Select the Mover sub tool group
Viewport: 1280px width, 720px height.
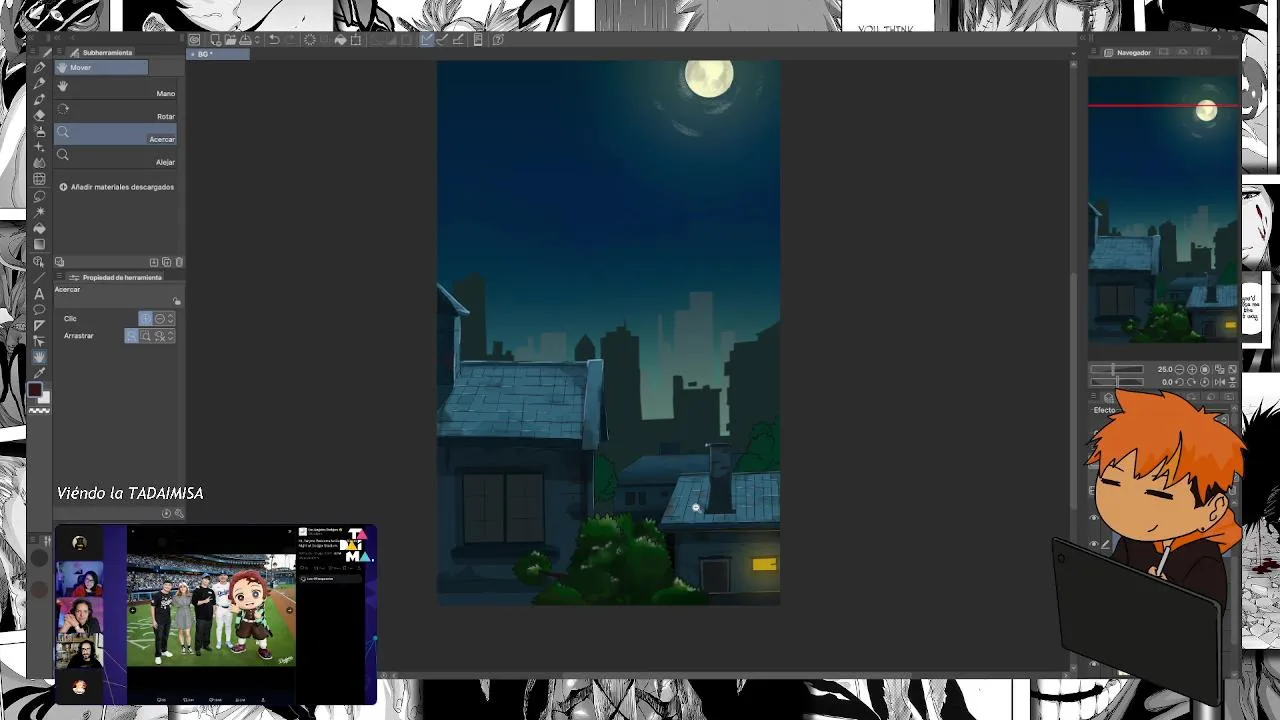102,67
